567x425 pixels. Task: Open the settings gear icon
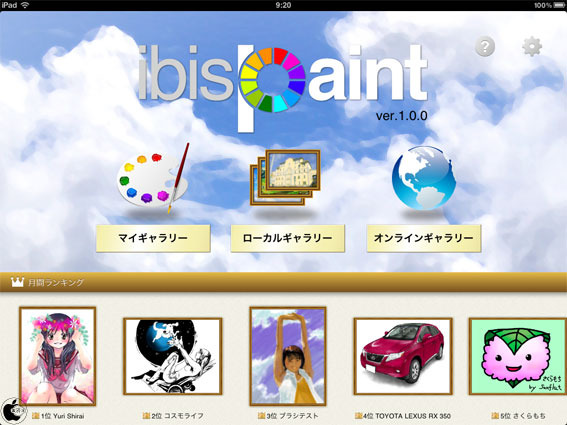coord(532,46)
